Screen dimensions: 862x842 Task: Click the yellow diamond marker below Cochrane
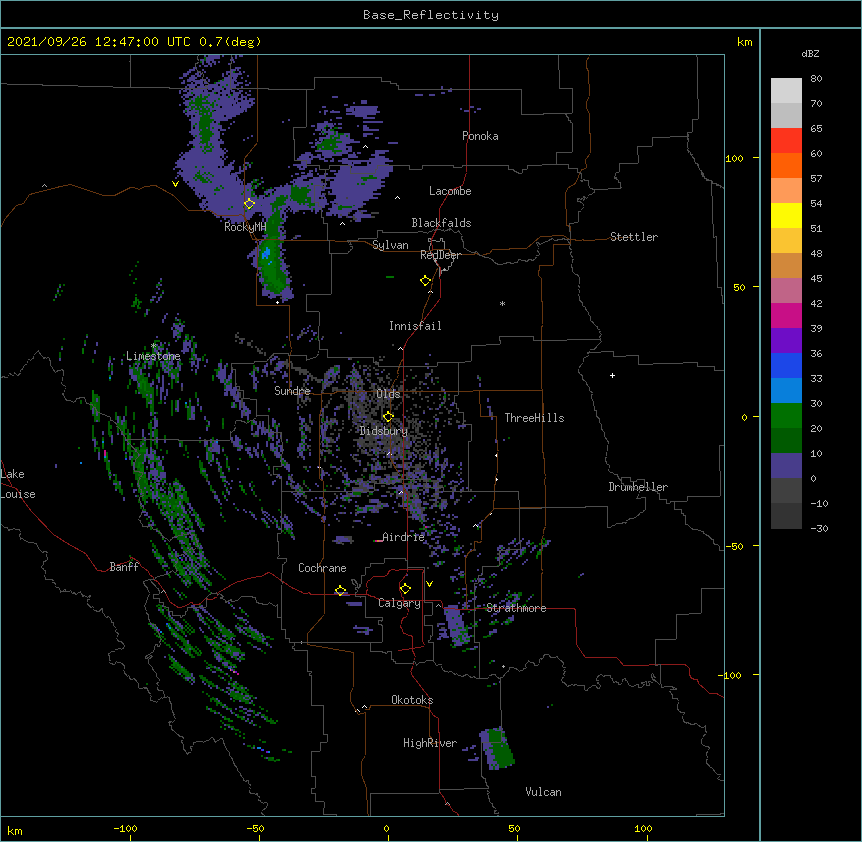click(340, 590)
